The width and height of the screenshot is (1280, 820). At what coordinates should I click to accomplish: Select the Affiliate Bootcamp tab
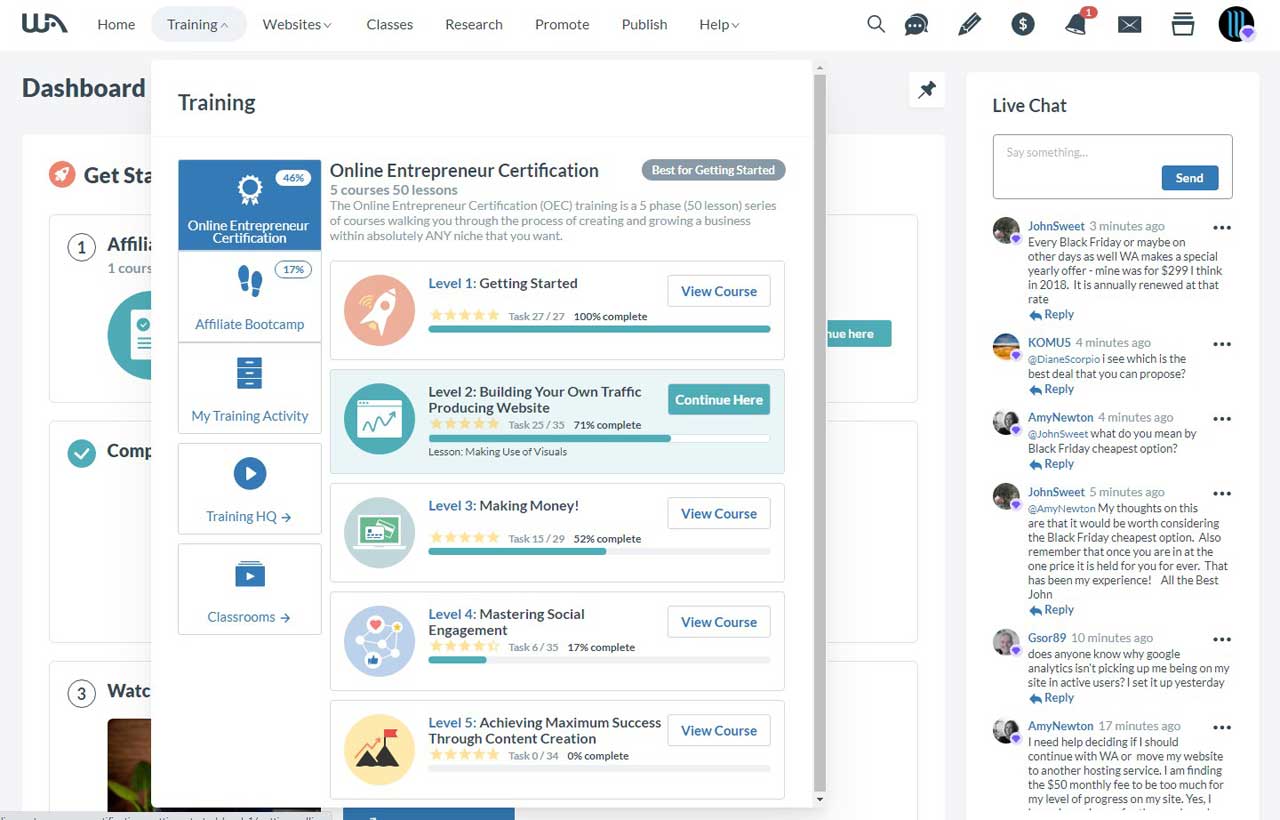pyautogui.click(x=250, y=296)
